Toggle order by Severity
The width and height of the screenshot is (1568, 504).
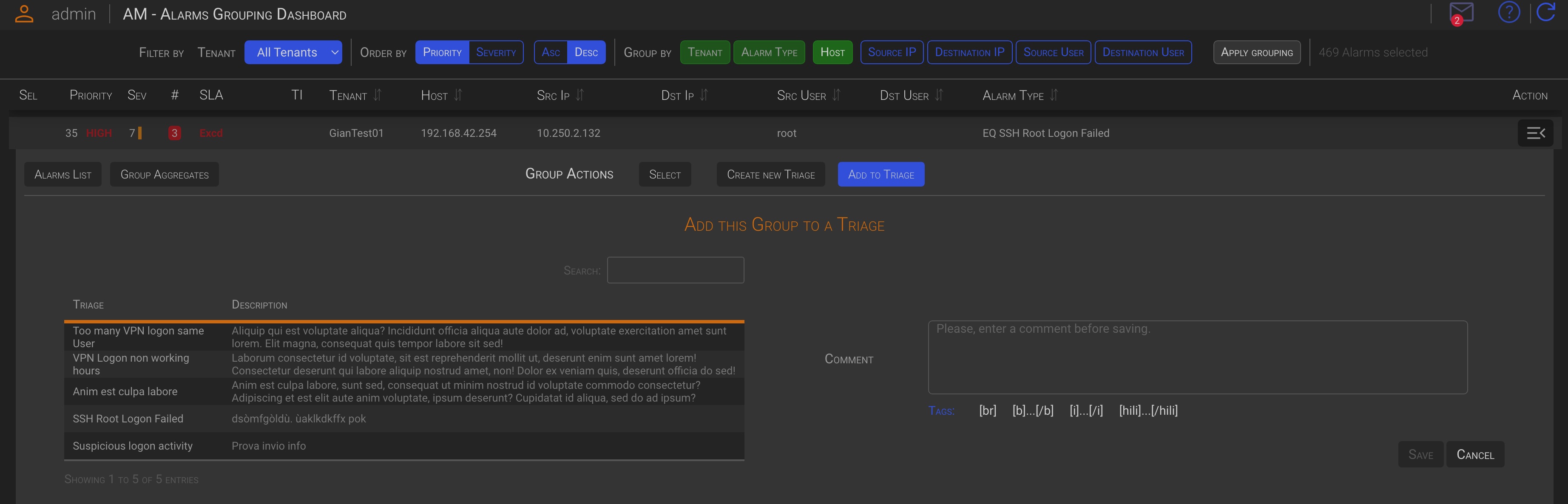tap(495, 52)
